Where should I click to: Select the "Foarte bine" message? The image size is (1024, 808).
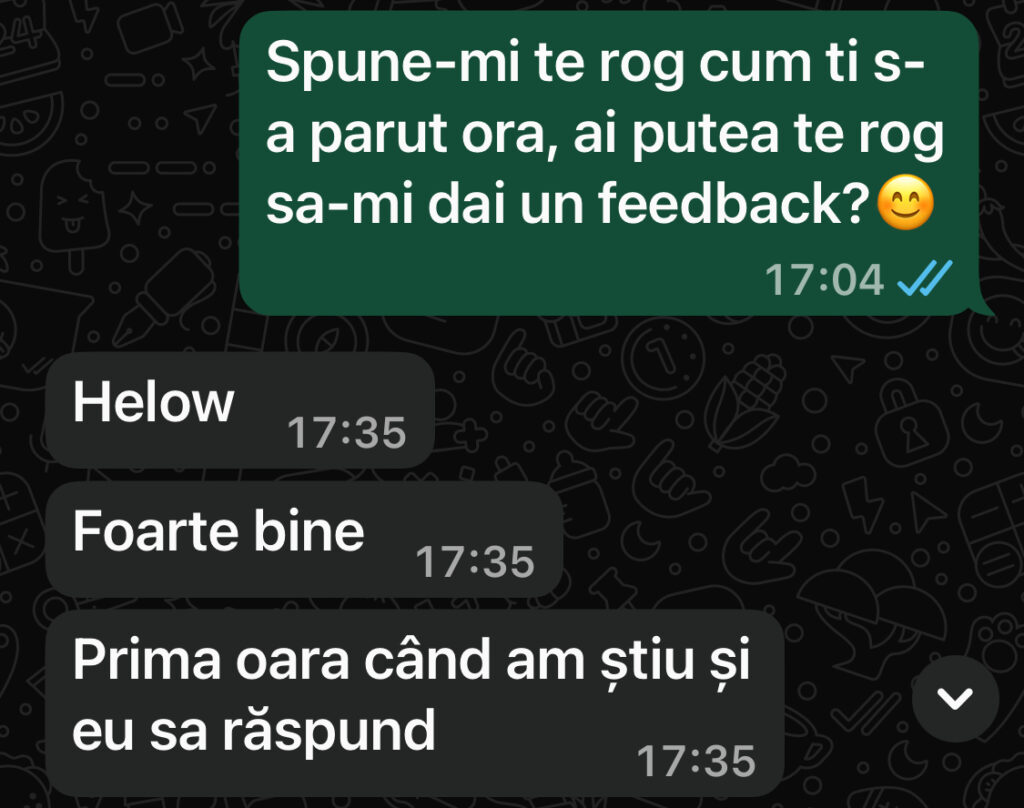click(304, 540)
